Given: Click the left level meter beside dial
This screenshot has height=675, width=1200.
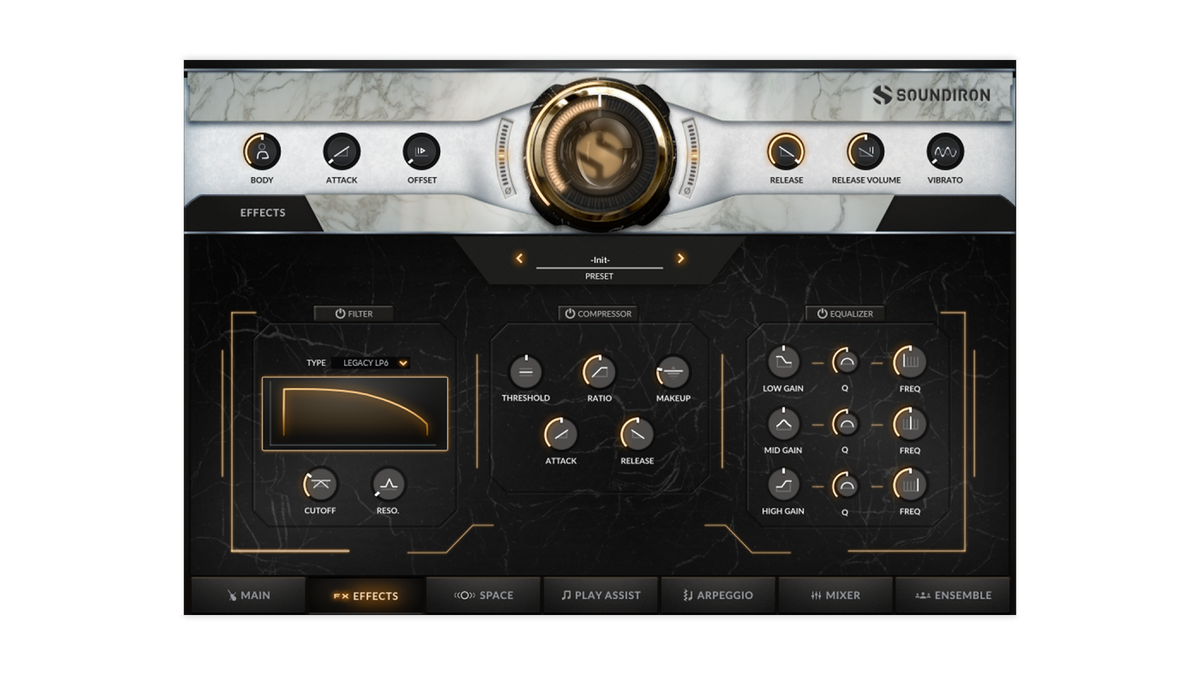Looking at the screenshot, I should click(x=506, y=157).
